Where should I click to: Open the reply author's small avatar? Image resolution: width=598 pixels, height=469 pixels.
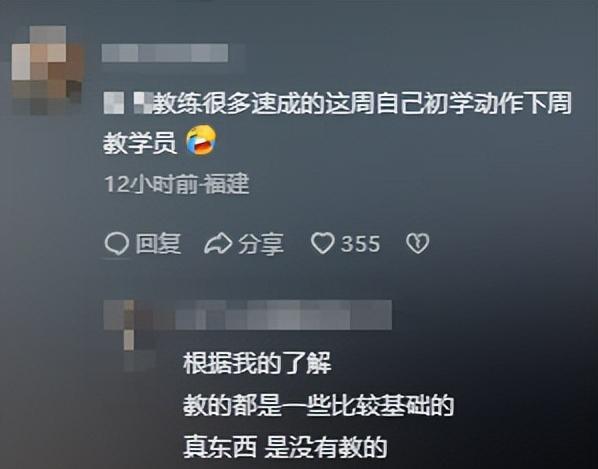129,336
